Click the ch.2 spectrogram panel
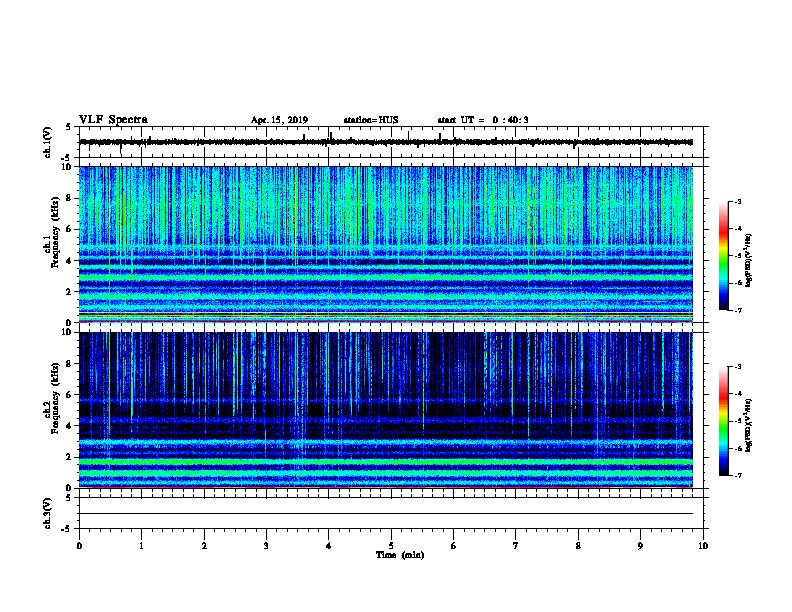 tap(386, 410)
